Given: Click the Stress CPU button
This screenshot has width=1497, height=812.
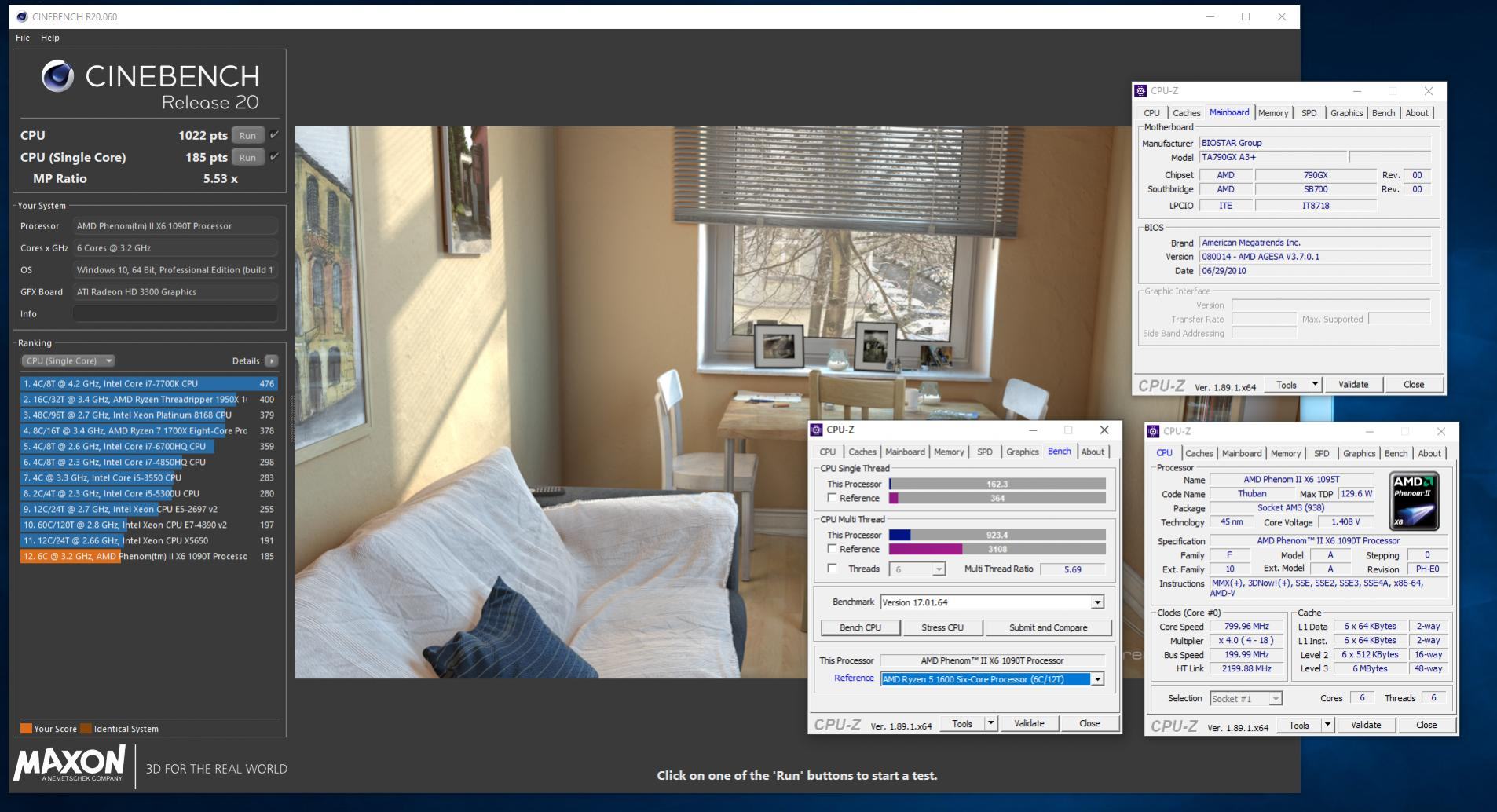Looking at the screenshot, I should (x=942, y=627).
